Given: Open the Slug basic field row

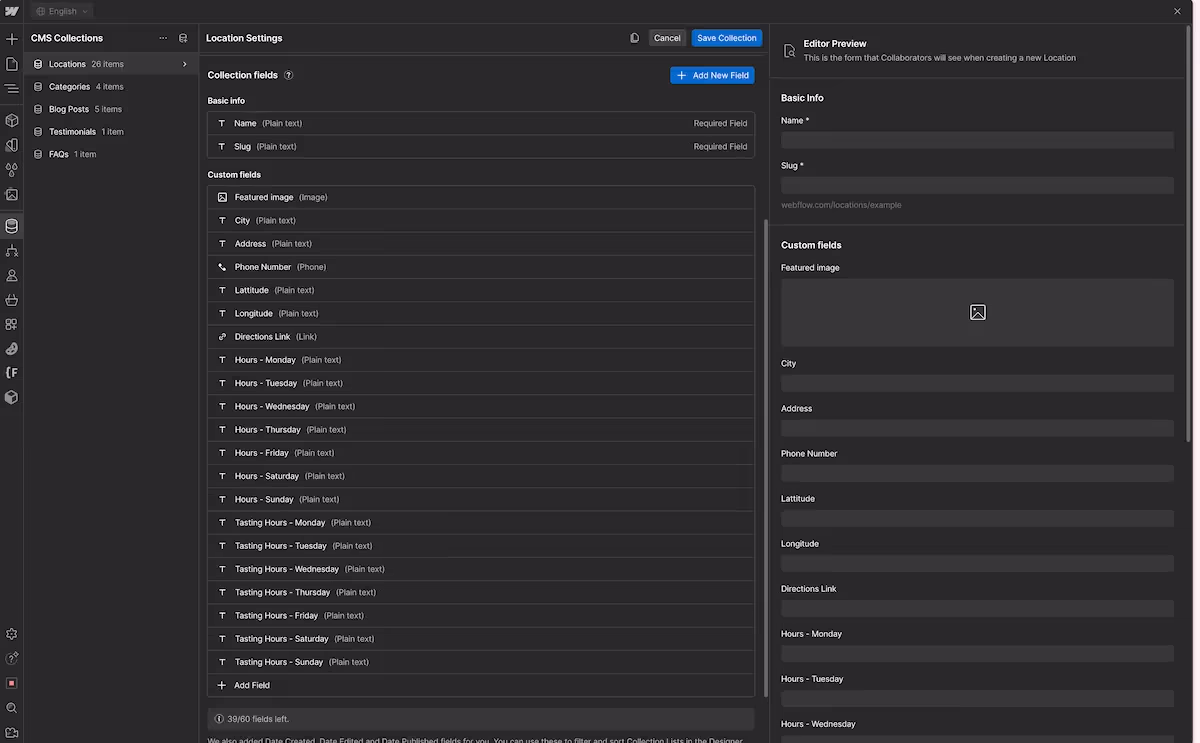Looking at the screenshot, I should point(481,146).
